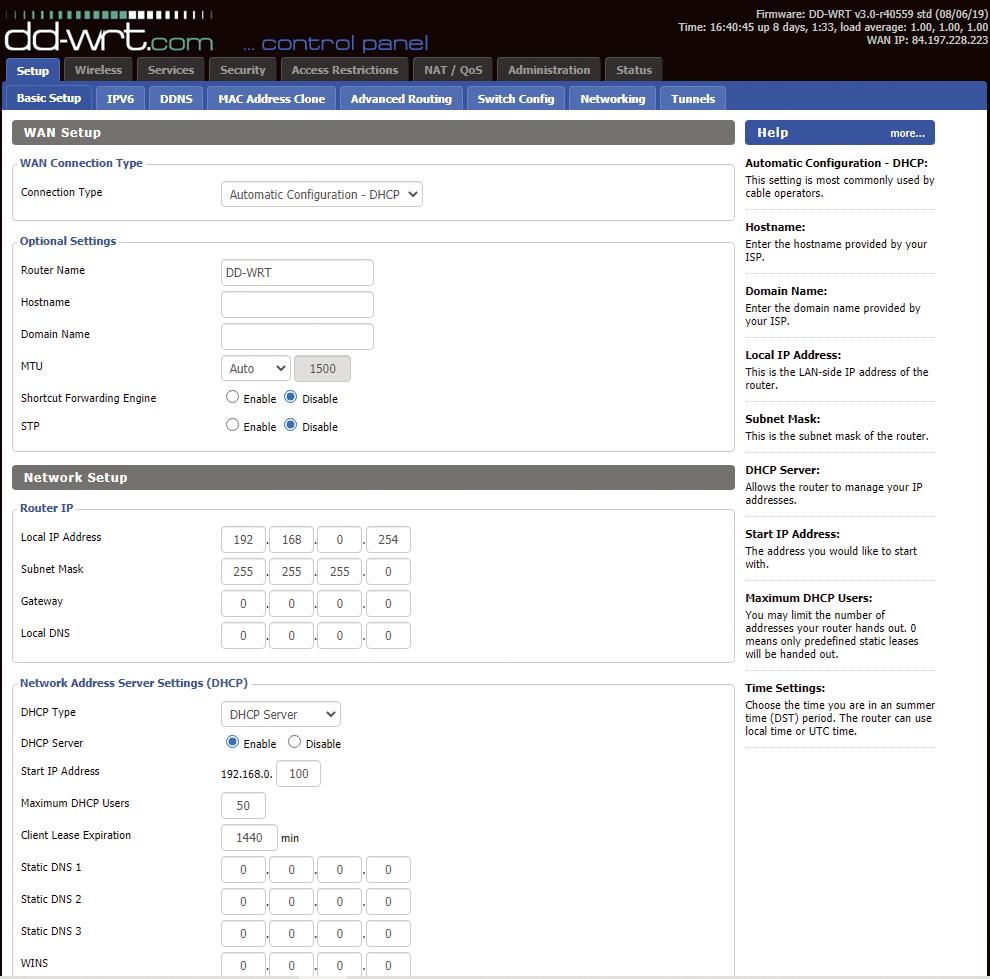Open the Advanced Routing sub-tab

(x=402, y=98)
